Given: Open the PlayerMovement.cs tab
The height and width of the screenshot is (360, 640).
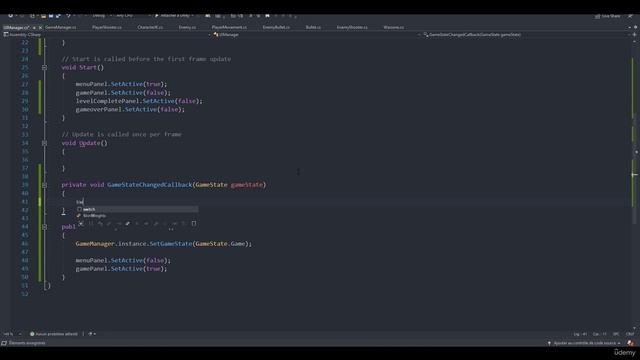Looking at the screenshot, I should click(x=229, y=27).
